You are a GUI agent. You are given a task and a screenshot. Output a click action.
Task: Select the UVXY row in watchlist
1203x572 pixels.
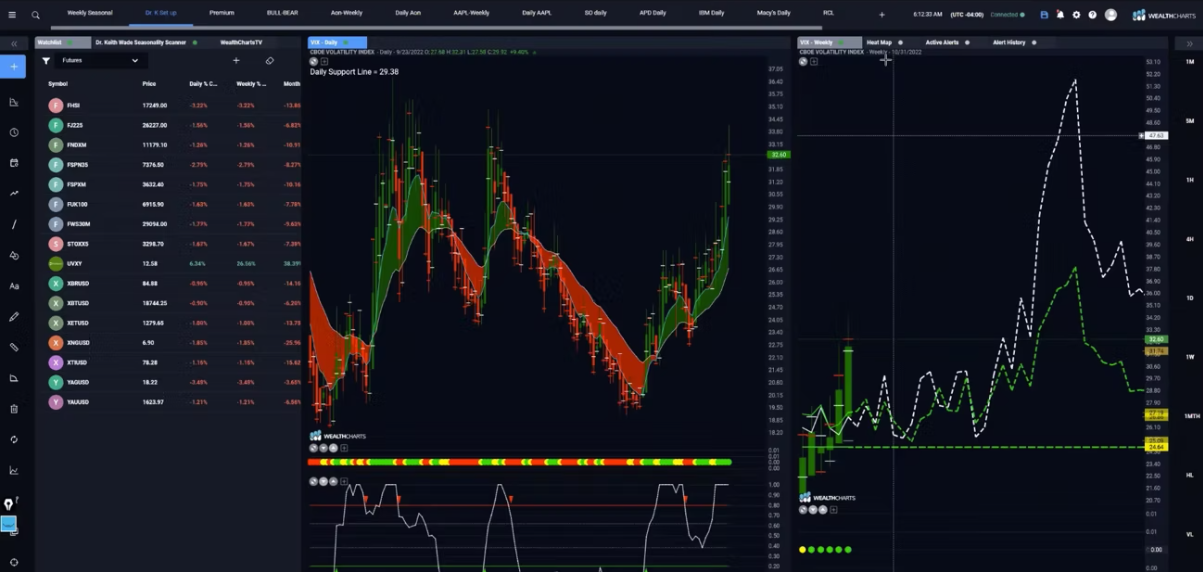(169, 264)
